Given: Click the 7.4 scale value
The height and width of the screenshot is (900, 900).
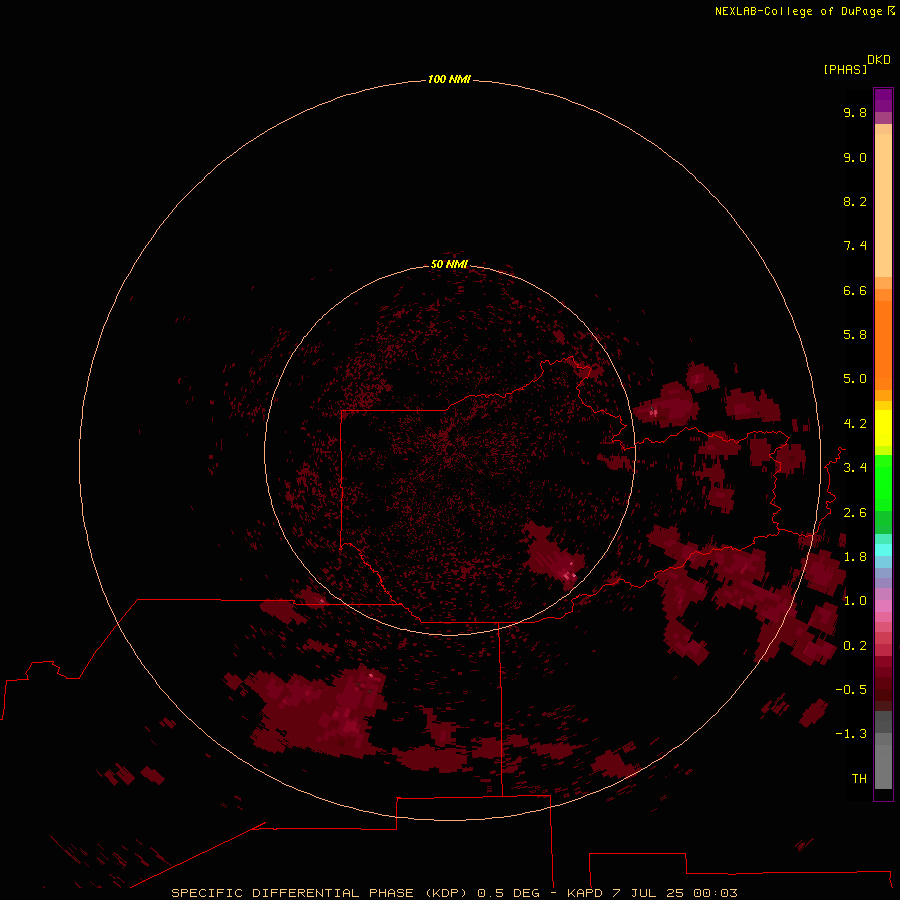Looking at the screenshot, I should 855,246.
